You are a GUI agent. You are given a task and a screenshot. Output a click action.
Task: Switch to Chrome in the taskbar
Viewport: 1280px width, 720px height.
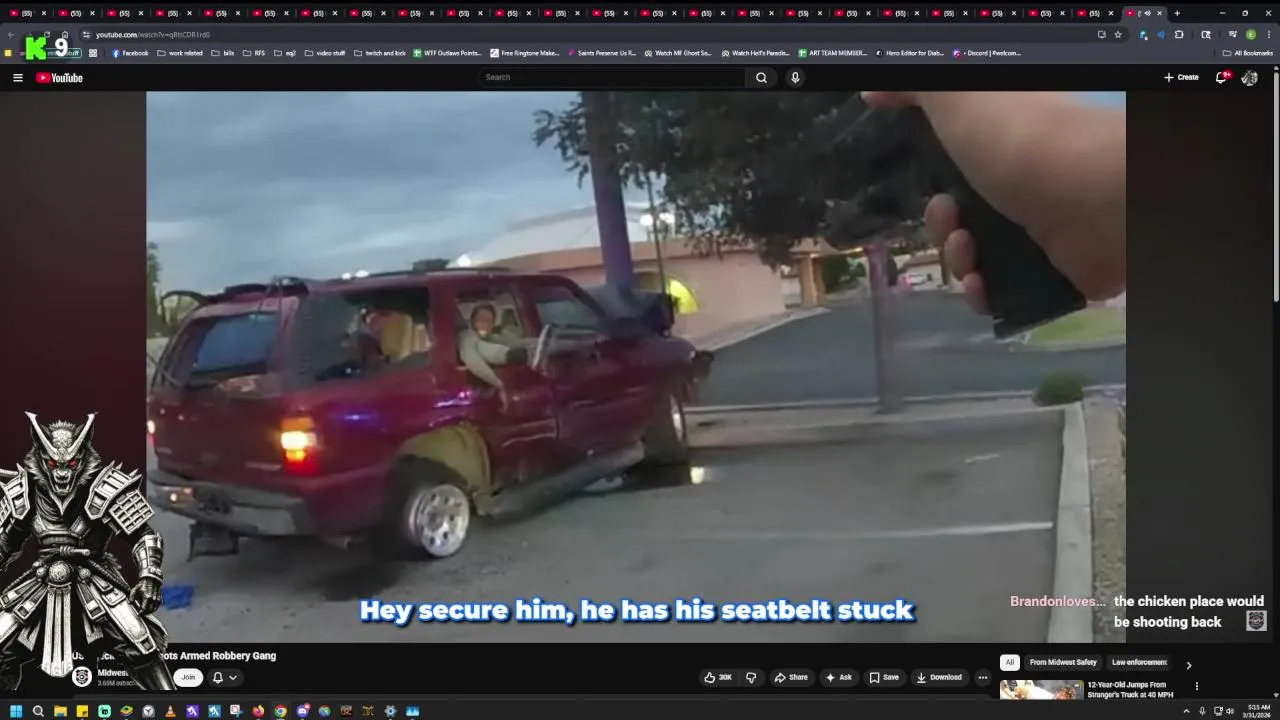click(280, 711)
